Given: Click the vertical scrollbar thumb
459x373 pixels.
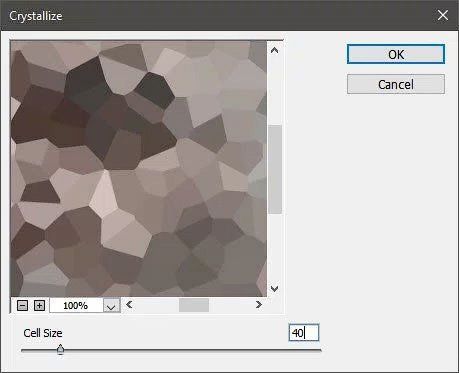Looking at the screenshot, I should 275,169.
